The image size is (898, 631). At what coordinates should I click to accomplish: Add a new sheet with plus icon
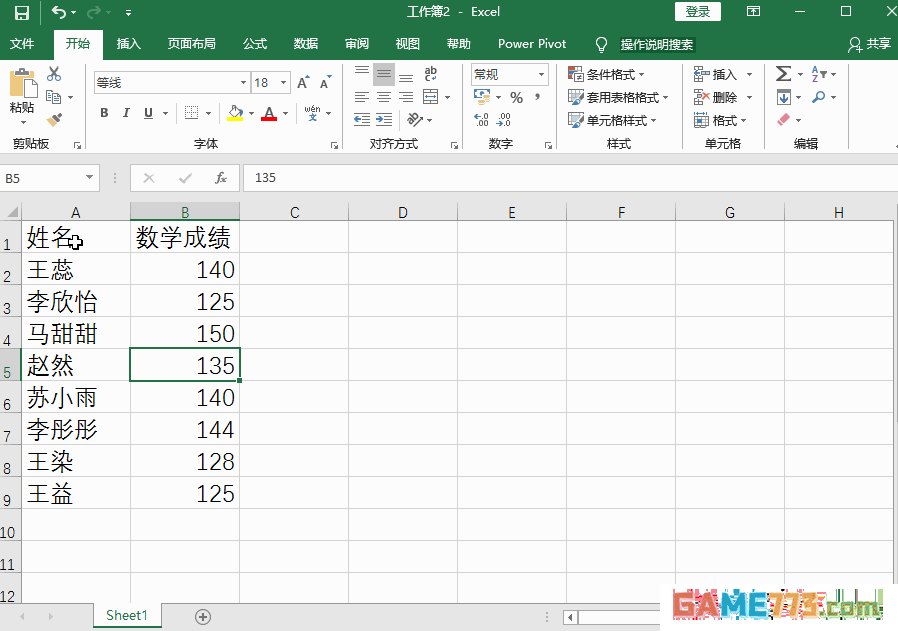tap(203, 616)
